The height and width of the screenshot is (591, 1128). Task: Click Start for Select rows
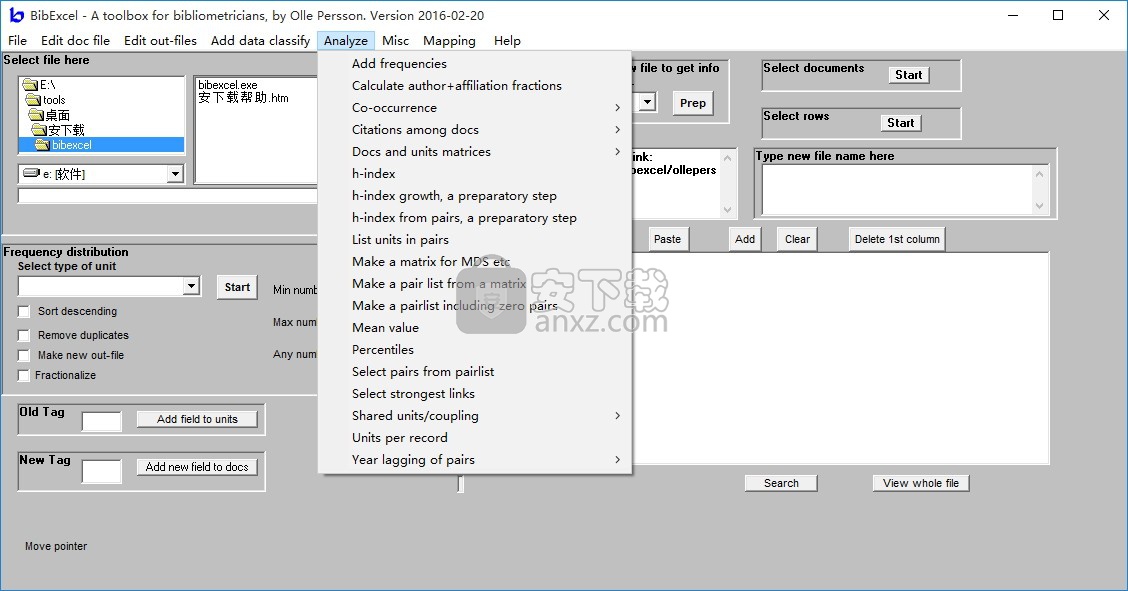(x=901, y=123)
